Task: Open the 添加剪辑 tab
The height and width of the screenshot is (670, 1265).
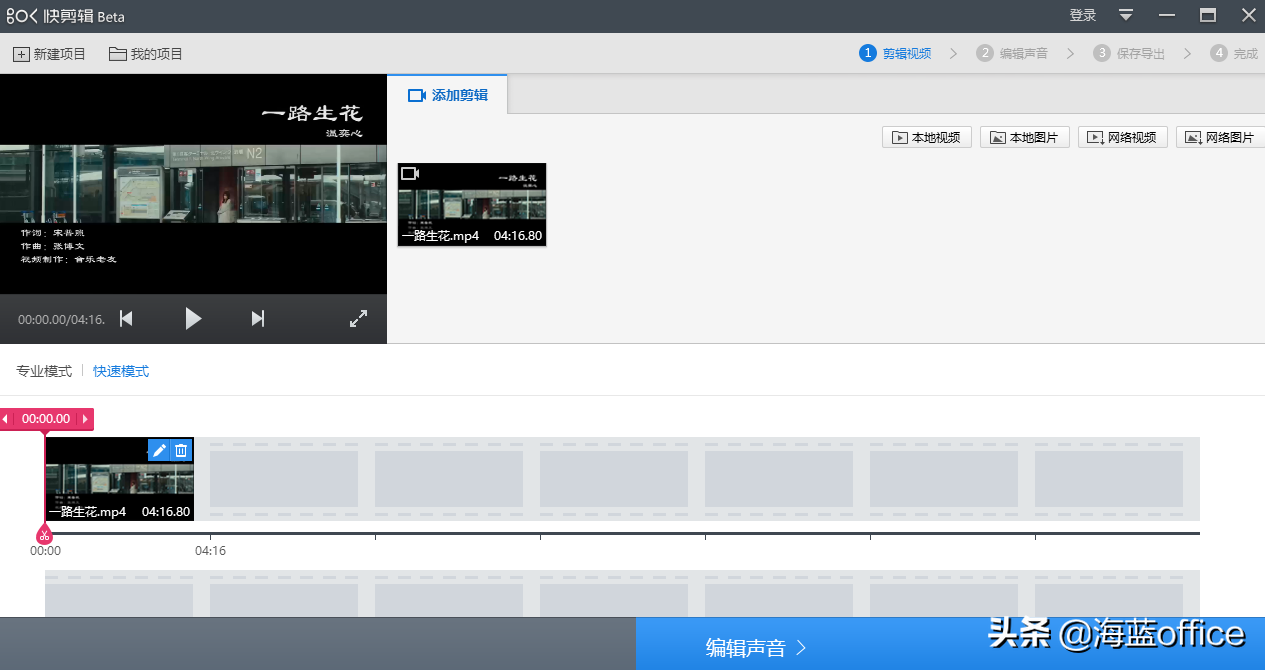Action: (x=448, y=95)
